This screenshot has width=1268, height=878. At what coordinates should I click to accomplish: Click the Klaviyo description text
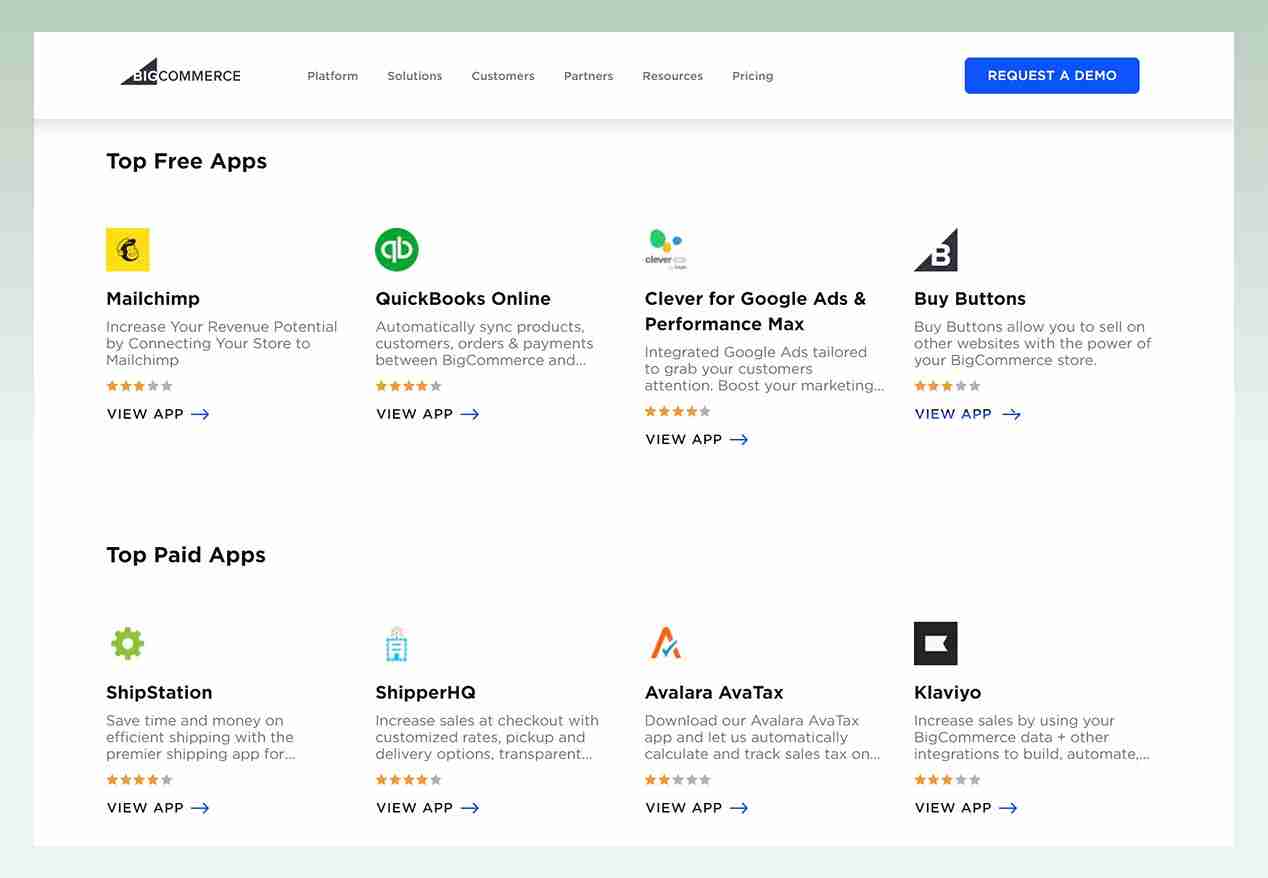[x=1032, y=737]
